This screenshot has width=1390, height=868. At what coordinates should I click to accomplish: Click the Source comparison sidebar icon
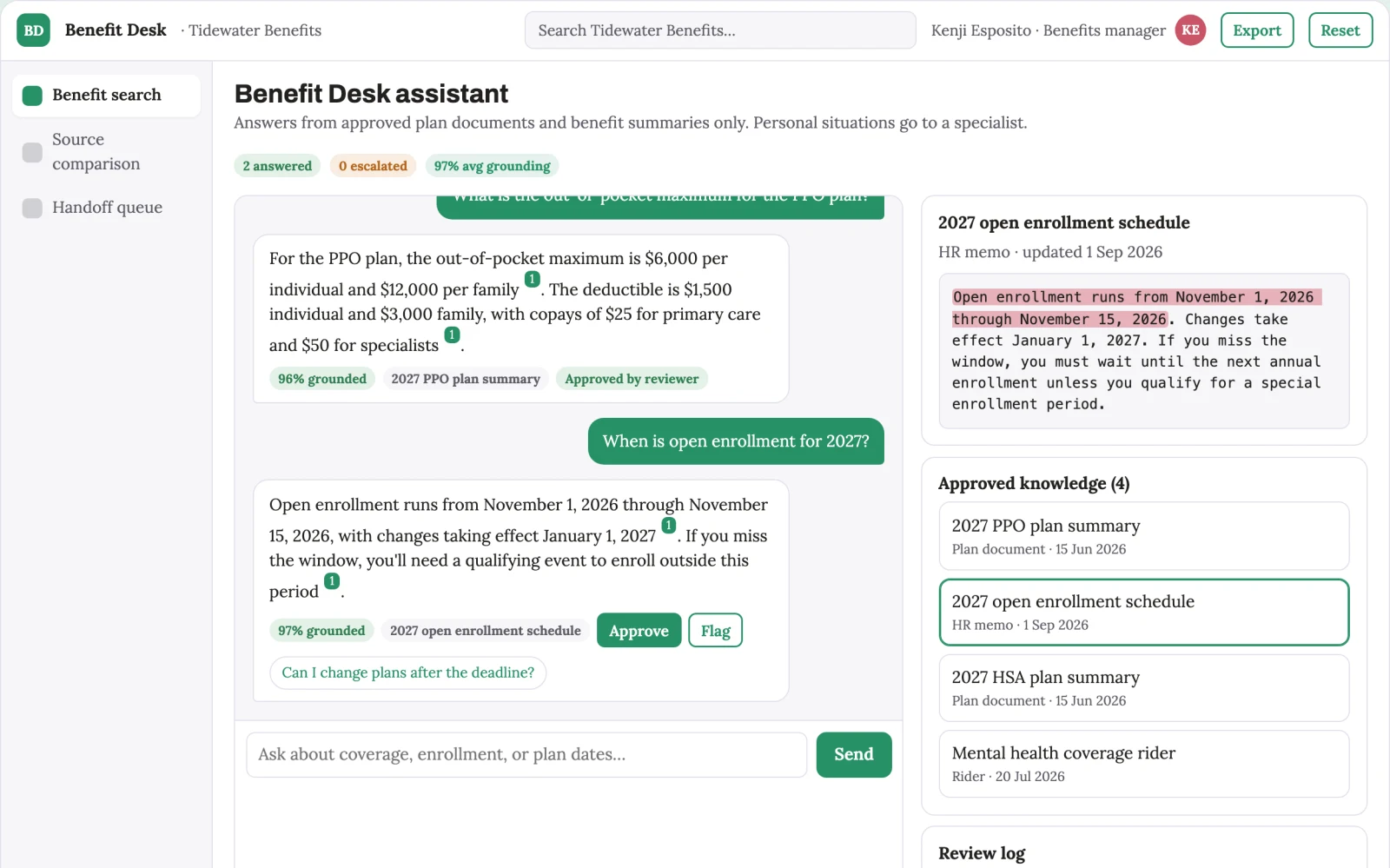pos(32,152)
